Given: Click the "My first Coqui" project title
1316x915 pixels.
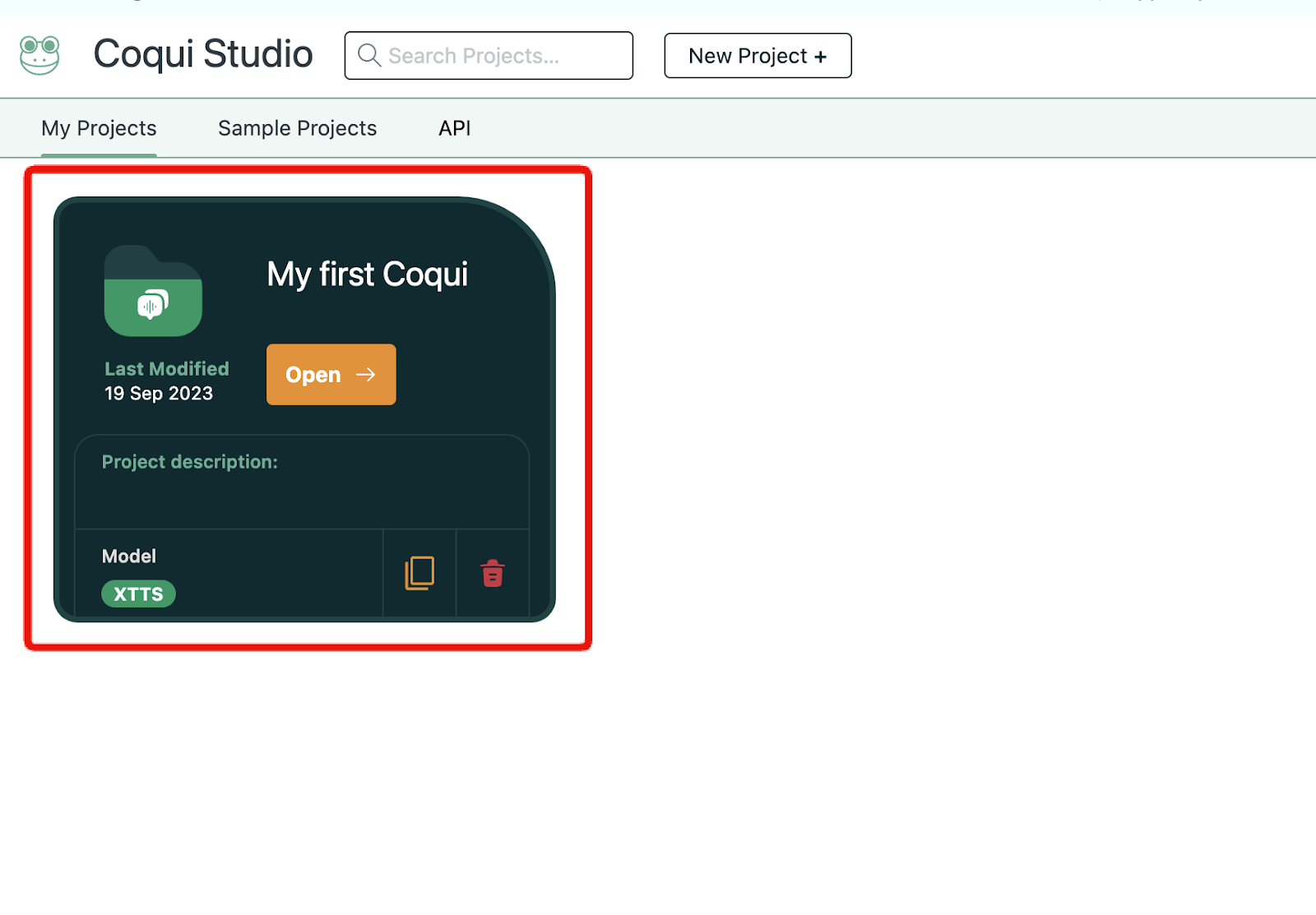Looking at the screenshot, I should (x=367, y=275).
